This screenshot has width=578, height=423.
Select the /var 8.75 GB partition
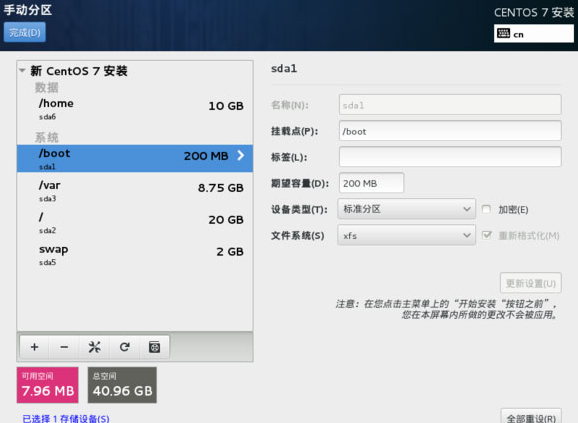tap(135, 191)
